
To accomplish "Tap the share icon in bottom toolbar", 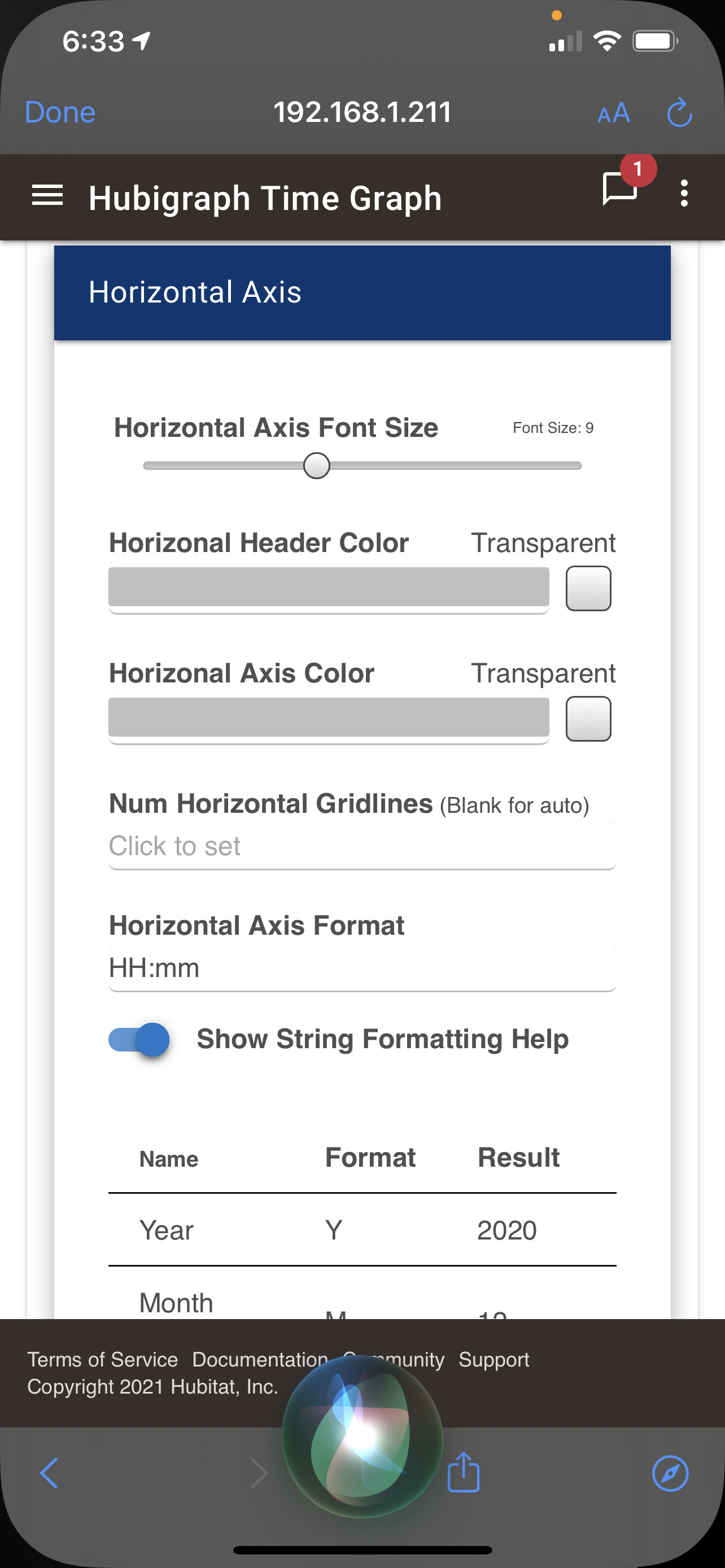I will click(463, 1473).
